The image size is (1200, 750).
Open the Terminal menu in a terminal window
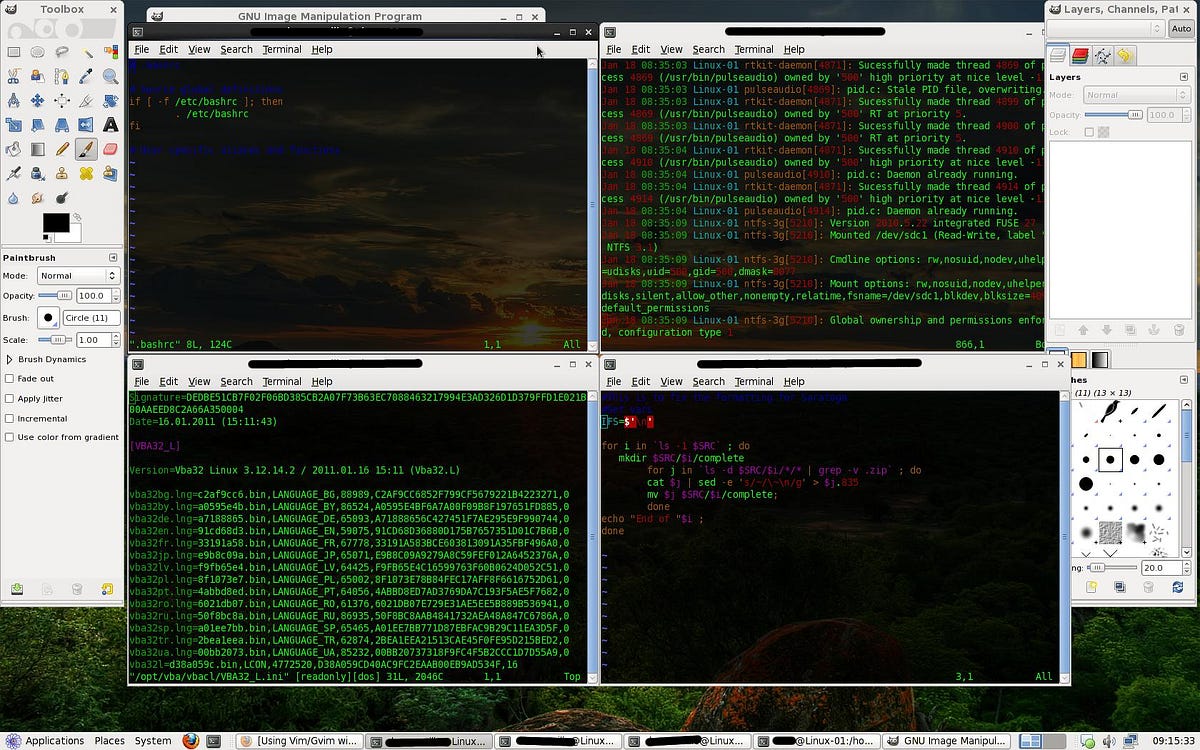281,49
